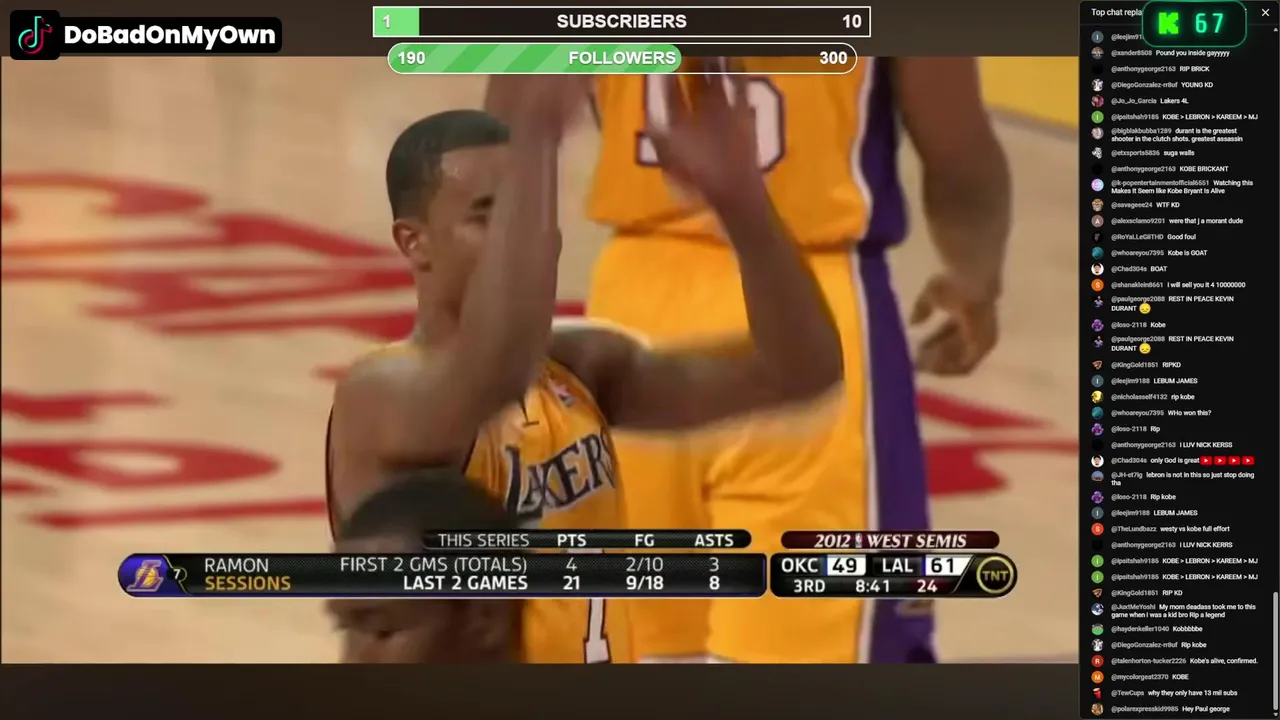Image resolution: width=1280 pixels, height=720 pixels.
Task: Click the 'WTF KD' message text
Action: coord(1168,205)
